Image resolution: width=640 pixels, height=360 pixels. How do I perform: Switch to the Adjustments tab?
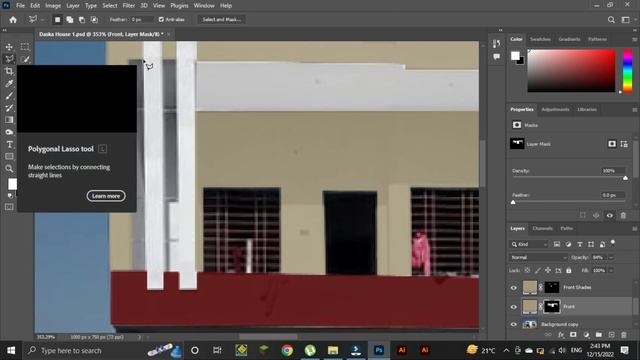point(555,109)
